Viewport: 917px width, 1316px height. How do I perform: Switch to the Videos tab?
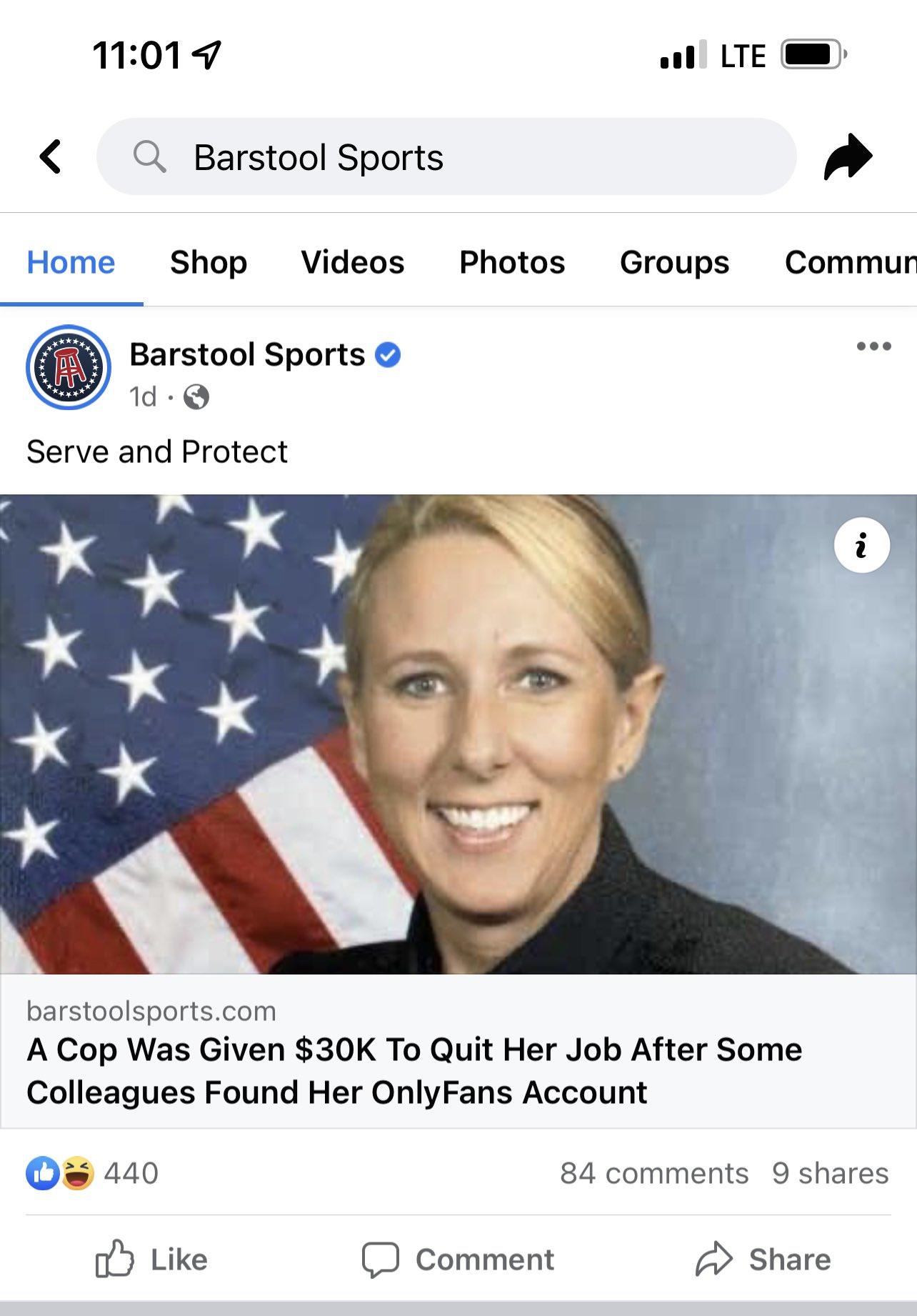click(353, 262)
